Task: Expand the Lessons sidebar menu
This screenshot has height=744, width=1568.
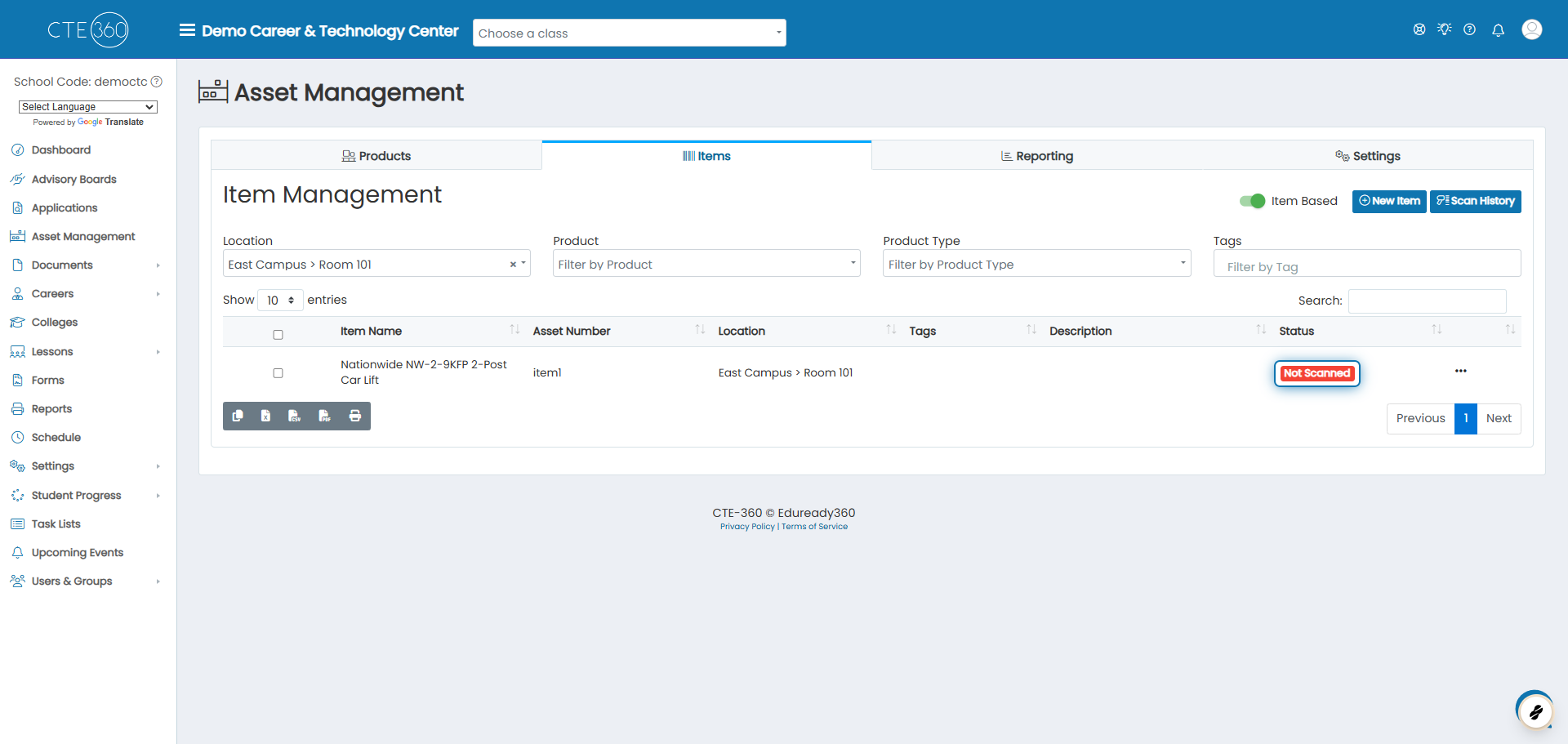Action: click(87, 352)
